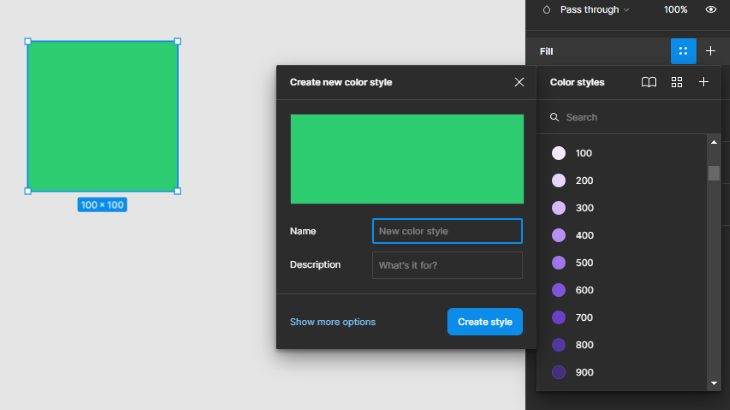Click the Fill section heading

point(546,52)
